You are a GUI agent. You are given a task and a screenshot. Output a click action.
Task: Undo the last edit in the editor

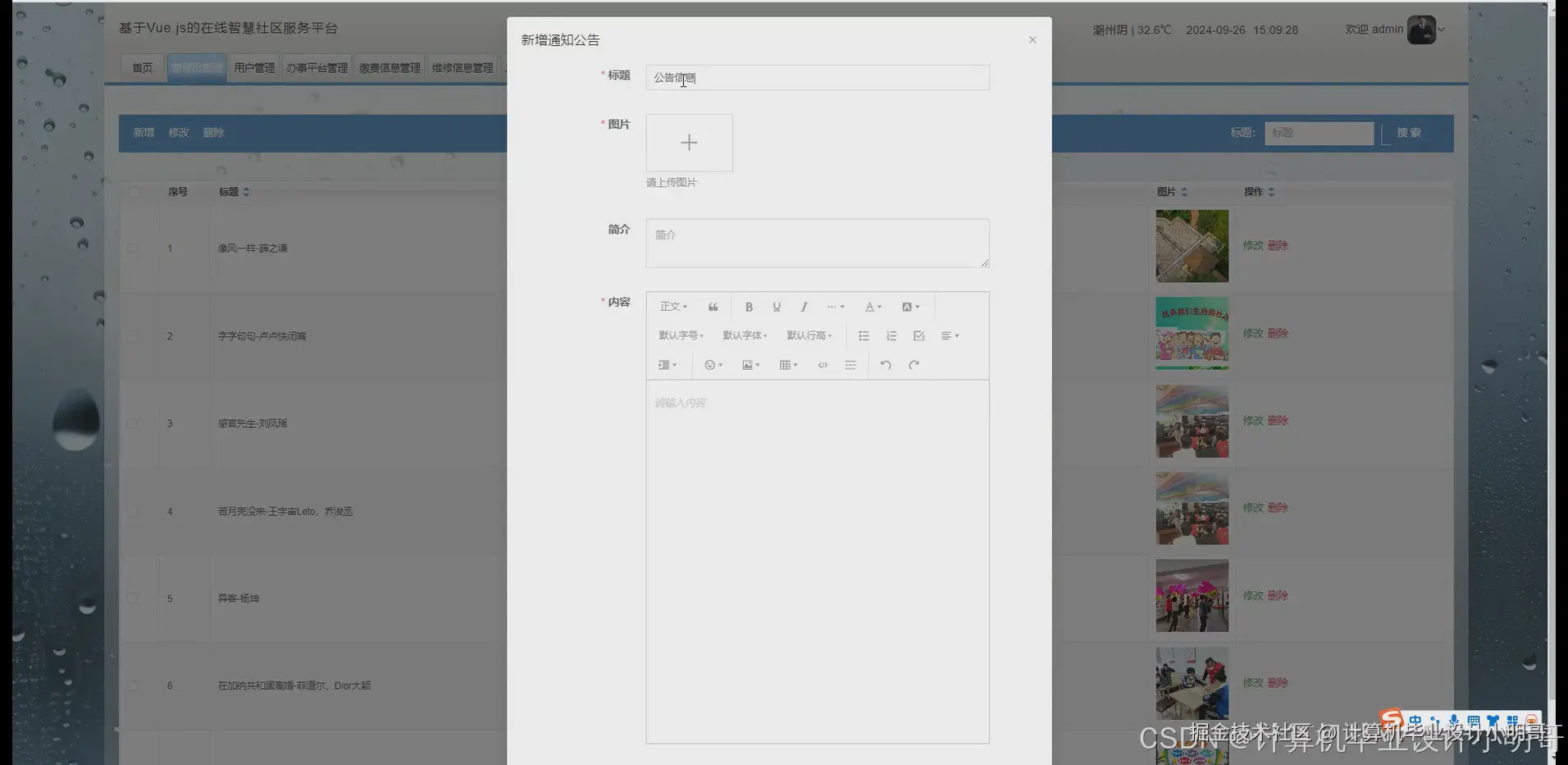(x=885, y=365)
